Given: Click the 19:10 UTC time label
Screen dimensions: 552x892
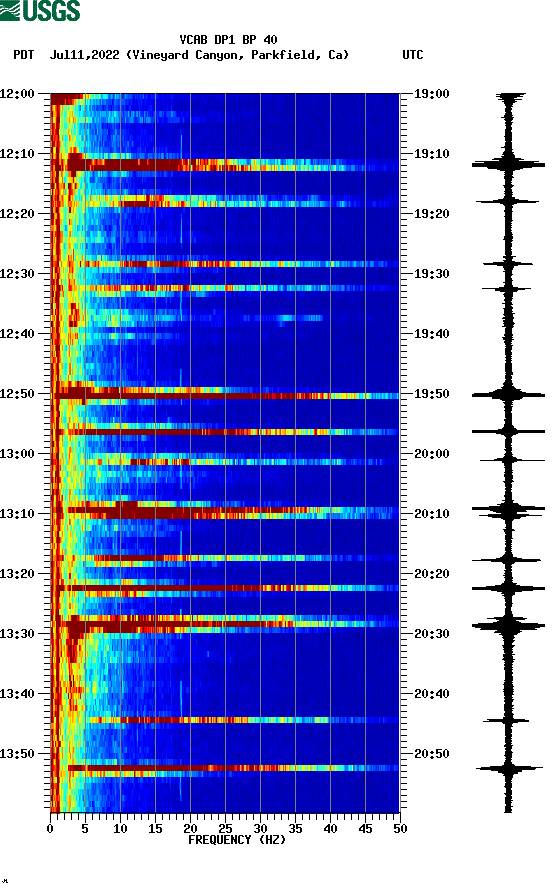Looking at the screenshot, I should 431,154.
